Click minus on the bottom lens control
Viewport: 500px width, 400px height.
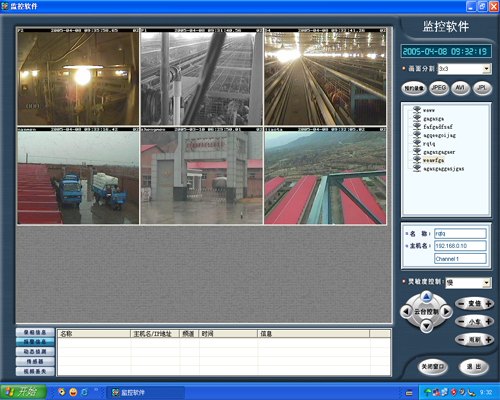click(x=461, y=340)
